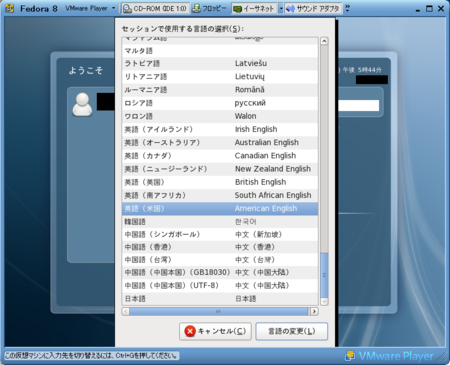Select the 日本語 Japanese row

click(220, 298)
